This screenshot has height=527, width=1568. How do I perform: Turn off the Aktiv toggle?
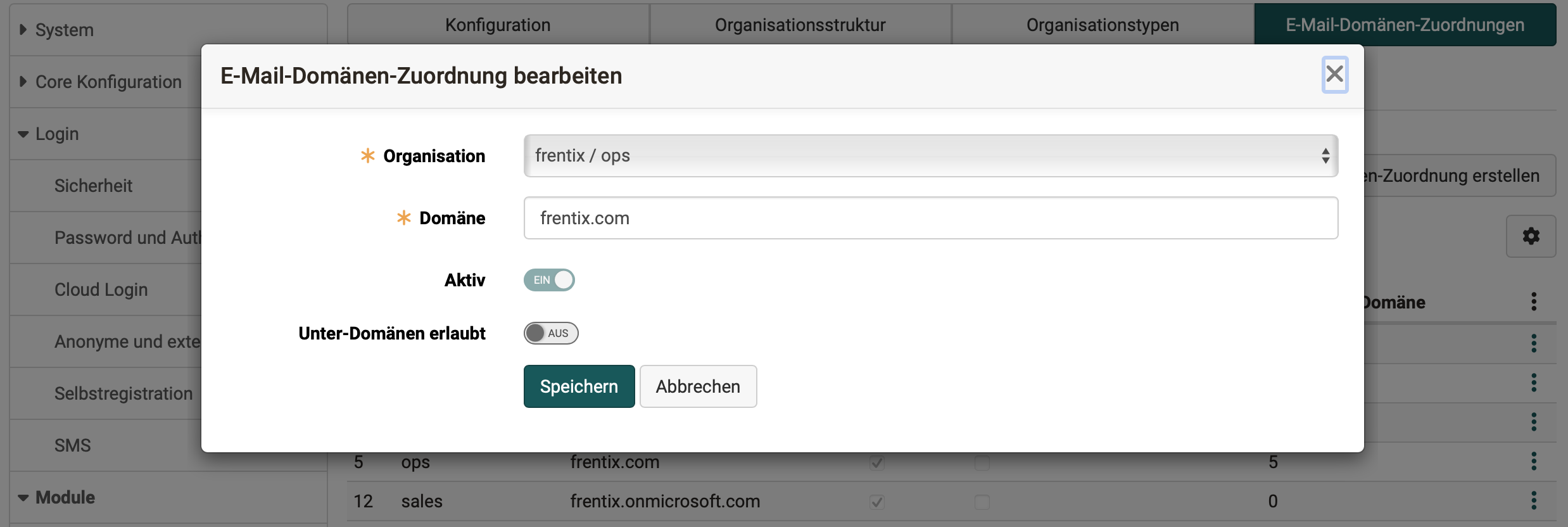pyautogui.click(x=548, y=279)
